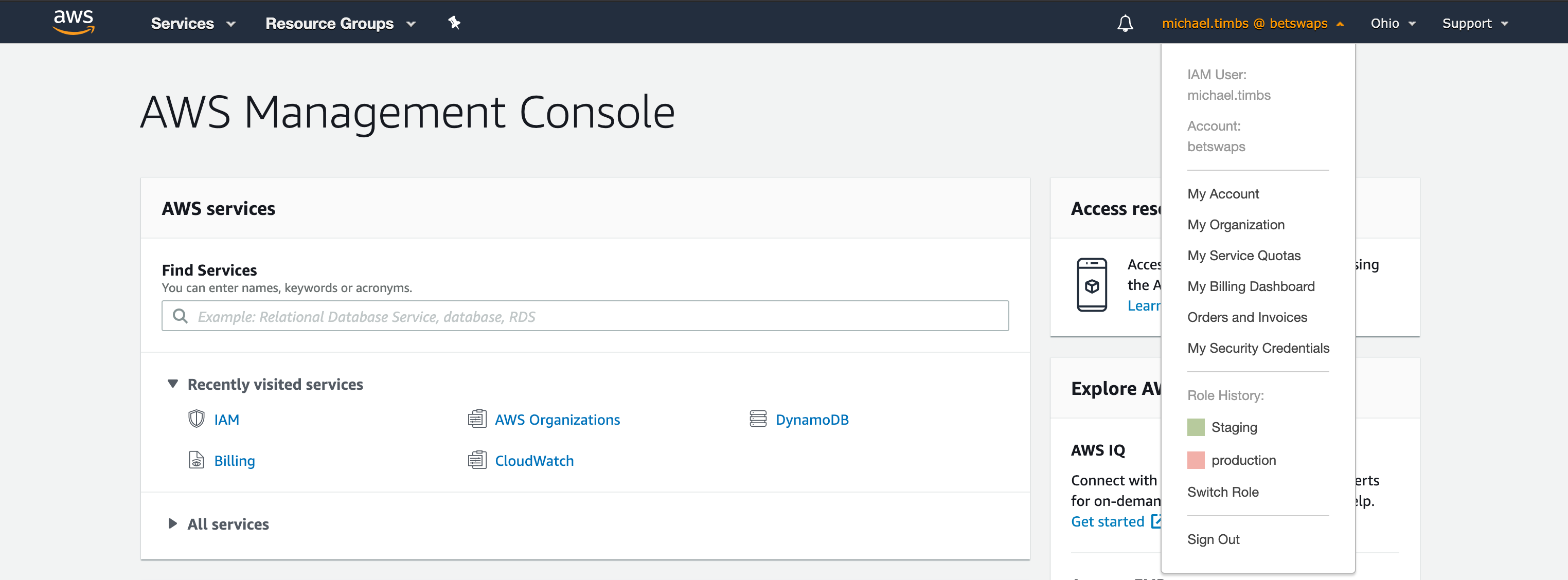Click the green Staging role swatch
1568x580 pixels.
[1196, 427]
